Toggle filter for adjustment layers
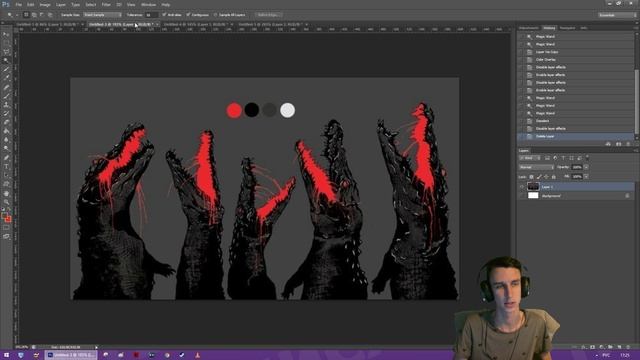This screenshot has width=640, height=360. pyautogui.click(x=556, y=158)
